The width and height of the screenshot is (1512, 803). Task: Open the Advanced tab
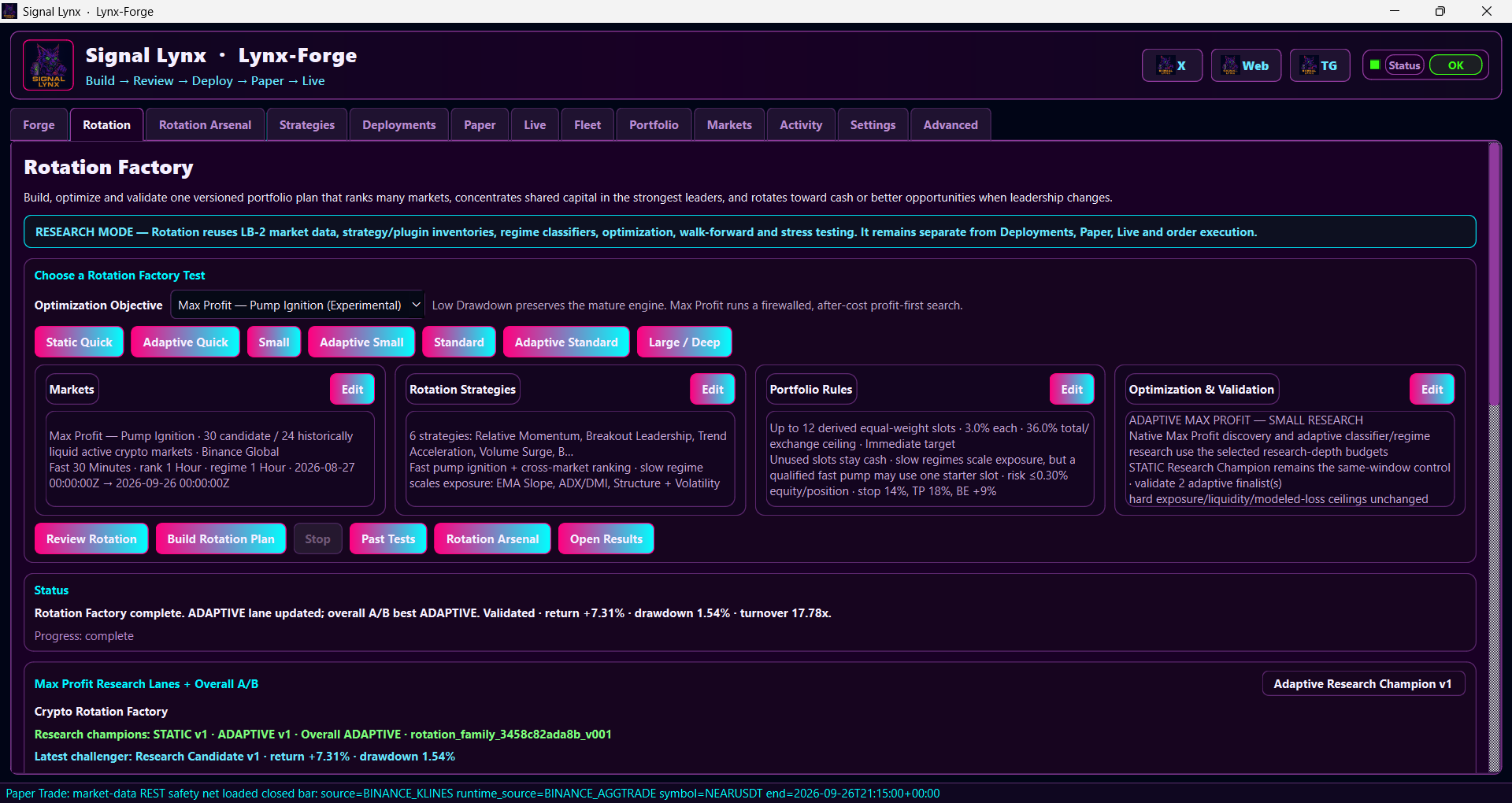point(951,125)
